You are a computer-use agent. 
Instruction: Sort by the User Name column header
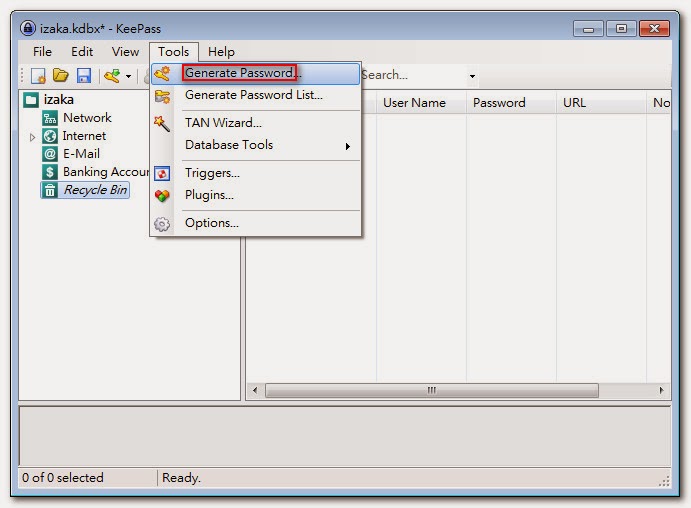coord(421,103)
